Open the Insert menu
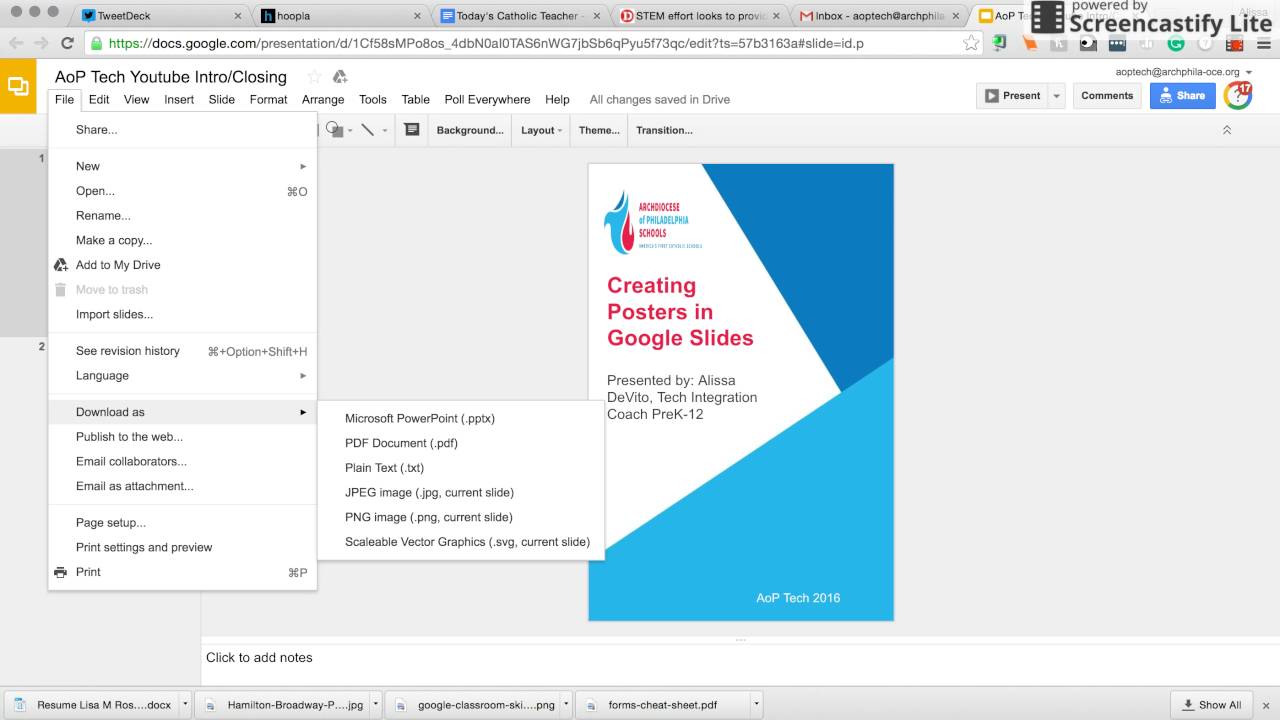1280x720 pixels. click(x=179, y=99)
